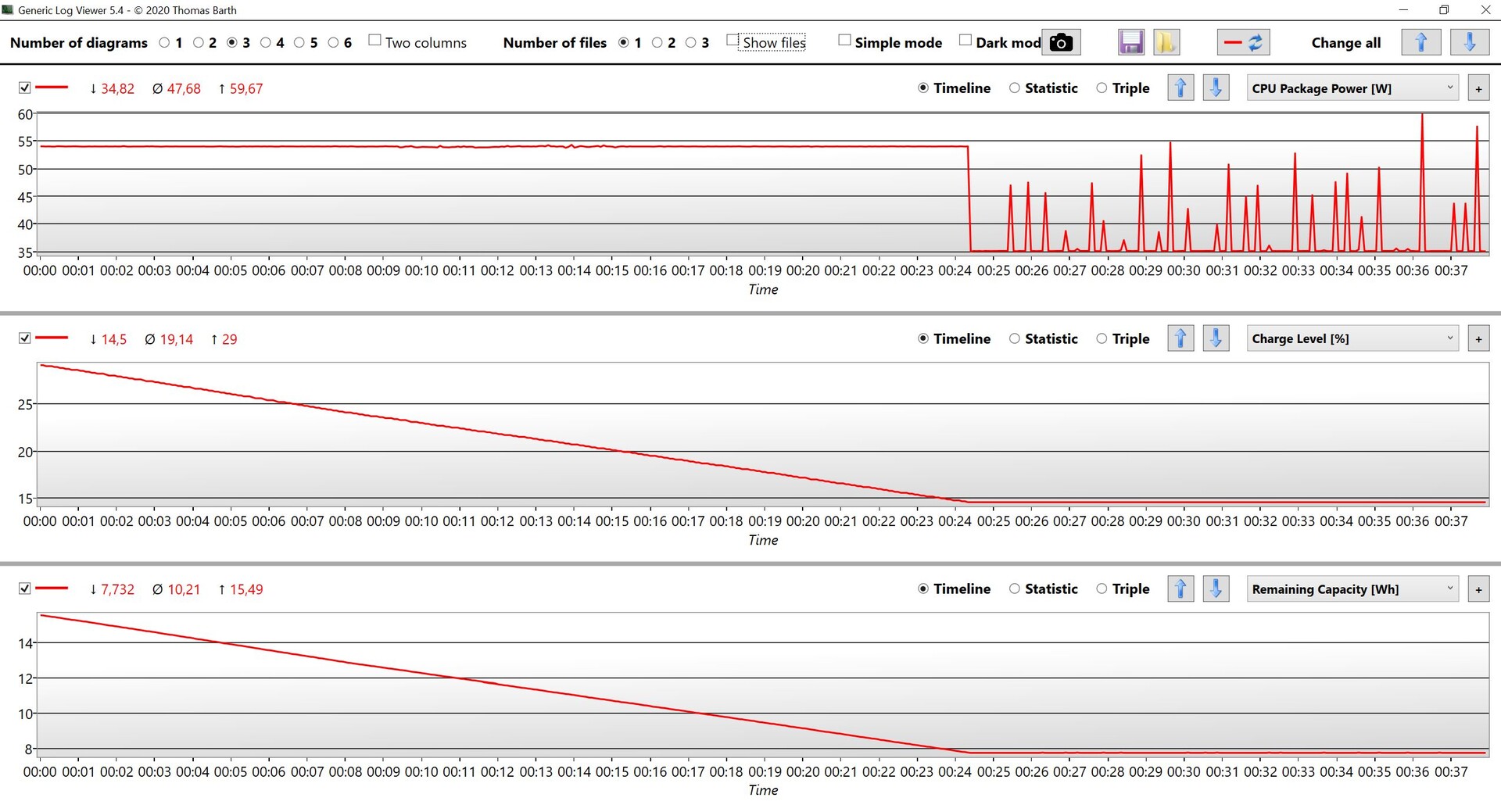1501x812 pixels.
Task: Click the save floppy disk icon
Action: 1130,42
